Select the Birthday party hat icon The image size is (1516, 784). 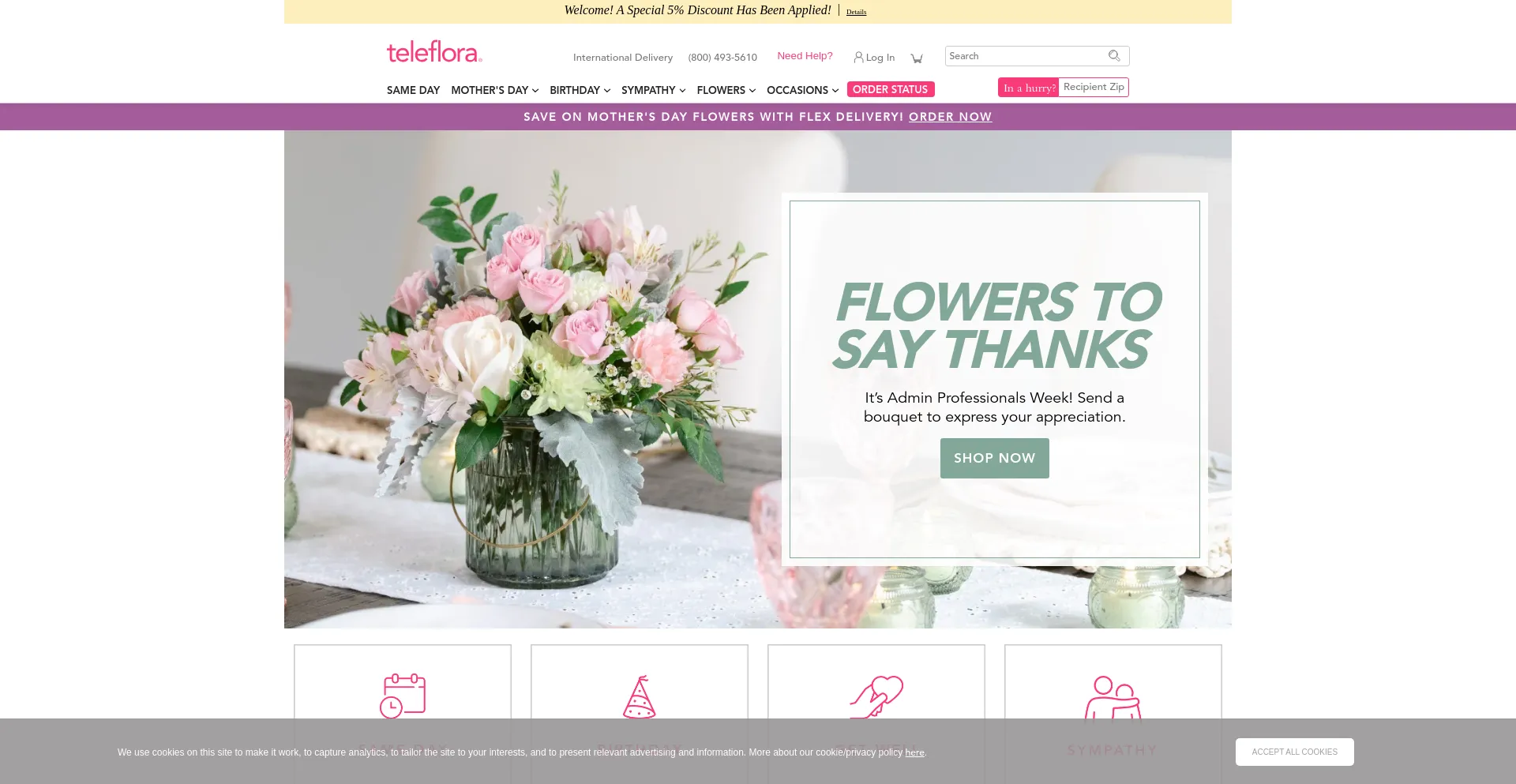click(639, 696)
